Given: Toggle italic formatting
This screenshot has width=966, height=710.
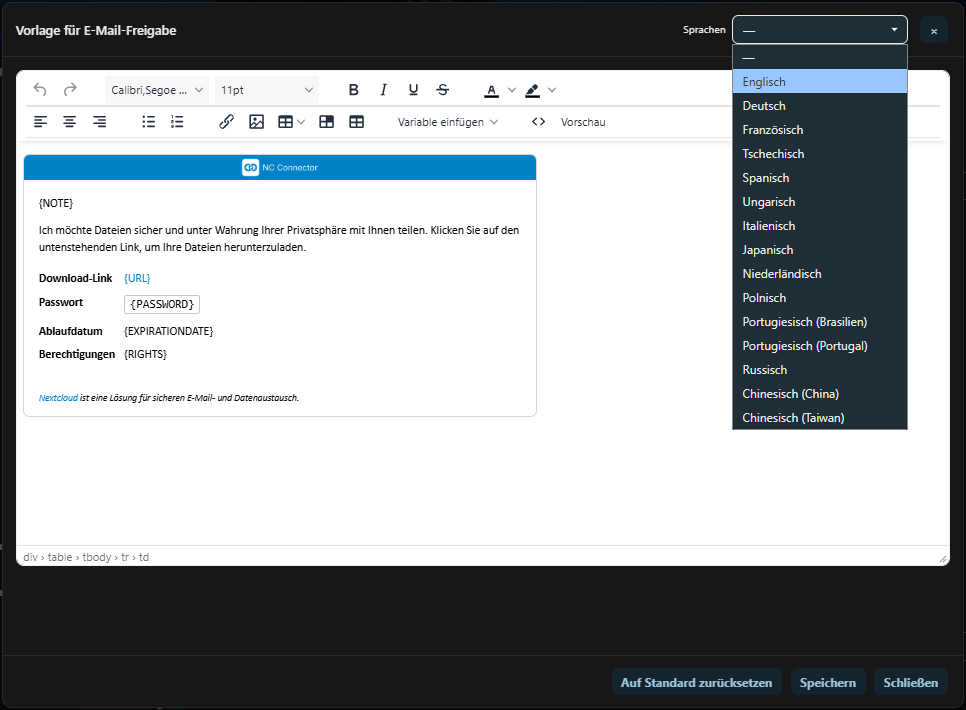Looking at the screenshot, I should pyautogui.click(x=383, y=90).
